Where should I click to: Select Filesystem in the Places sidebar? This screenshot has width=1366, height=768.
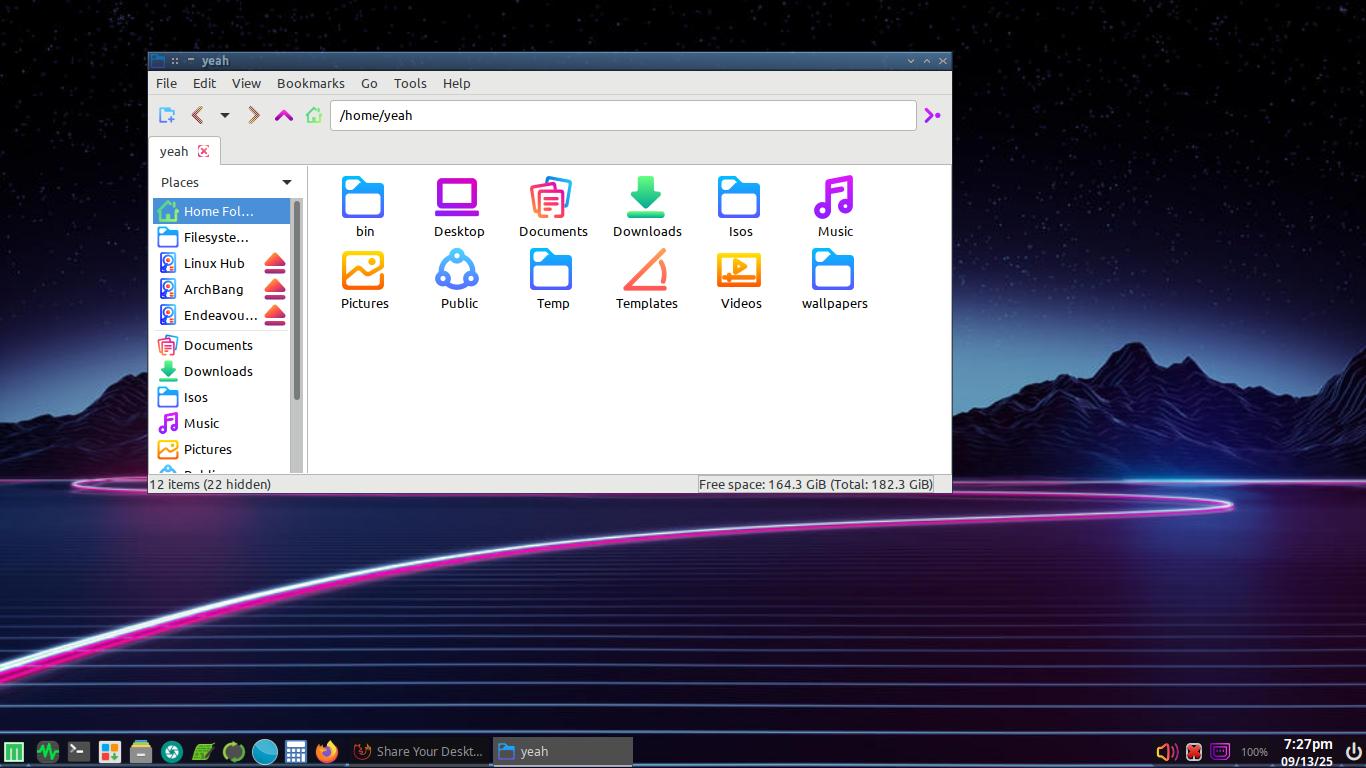(x=215, y=237)
